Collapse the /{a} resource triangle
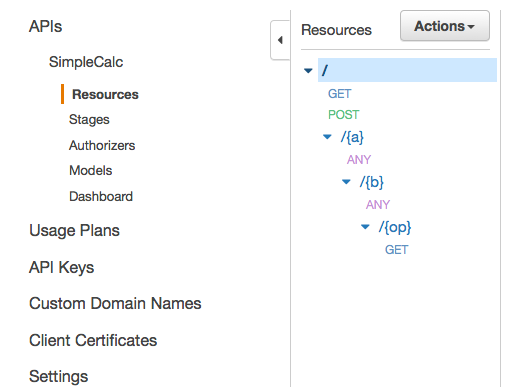This screenshot has width=507, height=387. tap(327, 137)
